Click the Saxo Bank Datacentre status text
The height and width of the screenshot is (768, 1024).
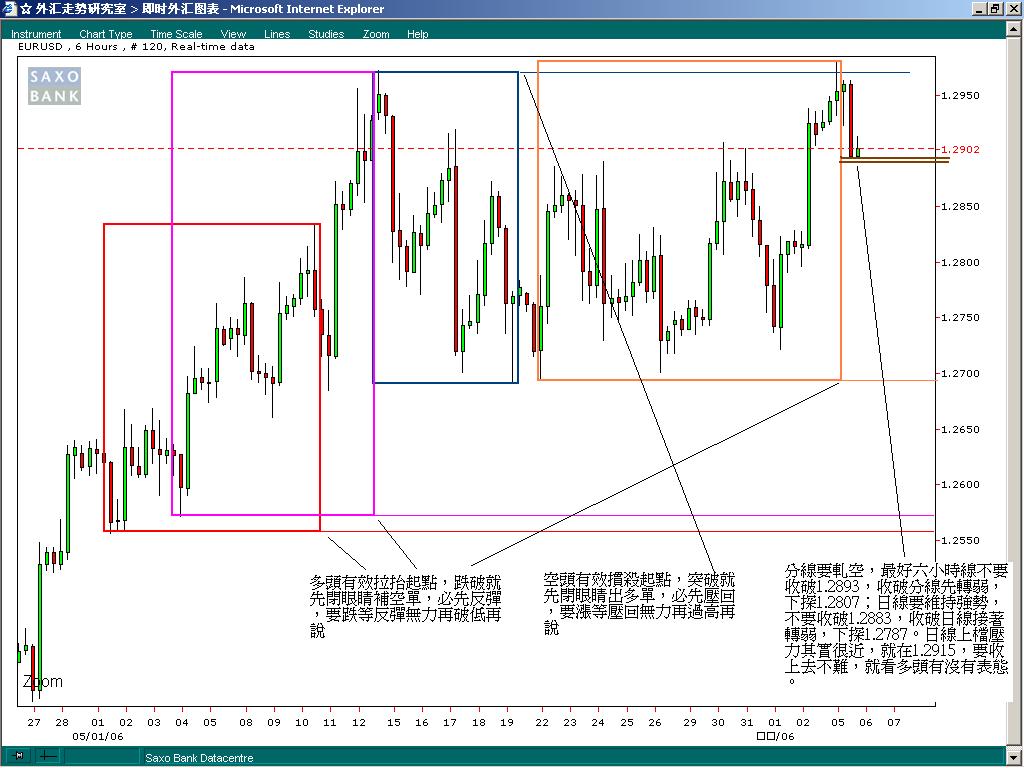click(199, 758)
